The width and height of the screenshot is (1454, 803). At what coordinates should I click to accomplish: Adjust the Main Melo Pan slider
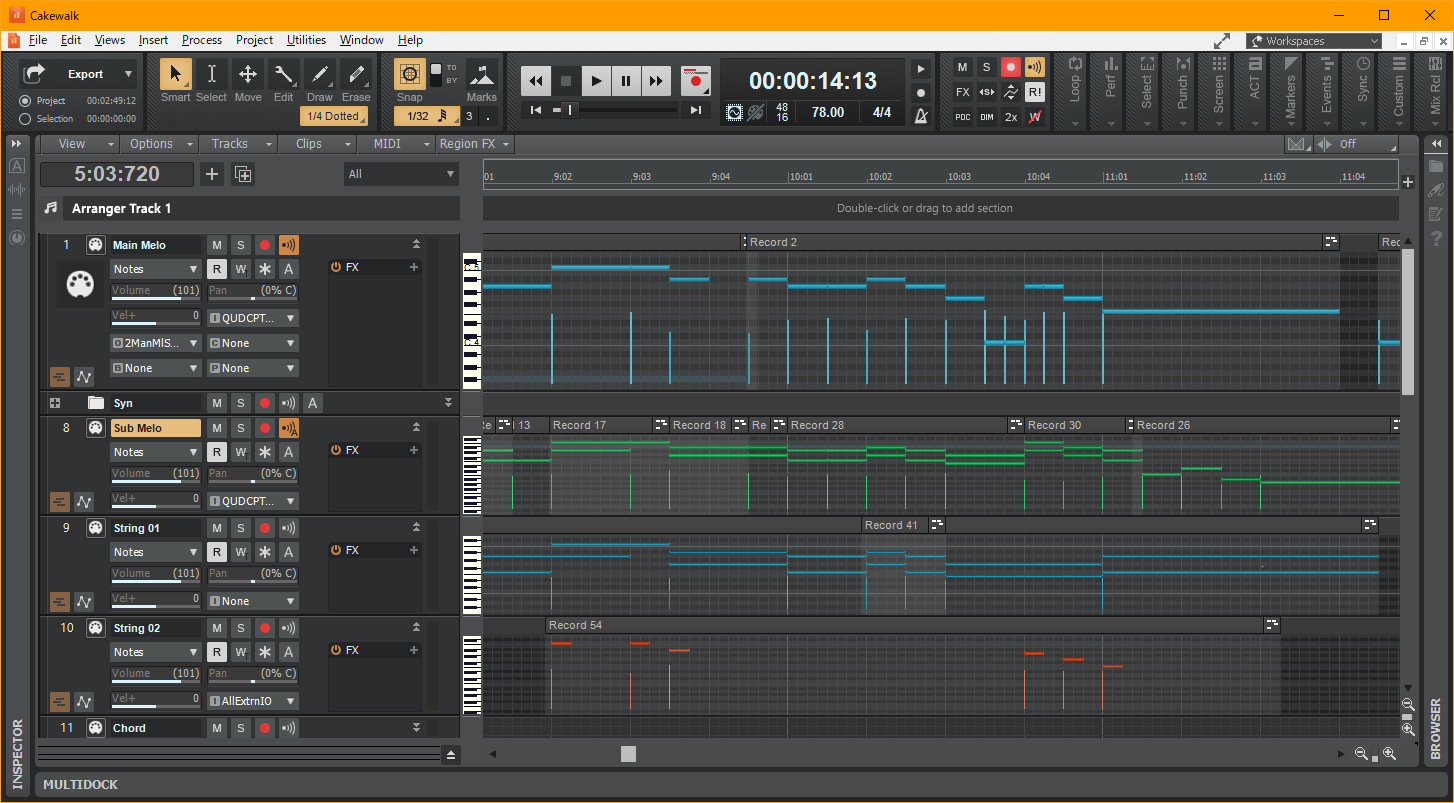253,292
